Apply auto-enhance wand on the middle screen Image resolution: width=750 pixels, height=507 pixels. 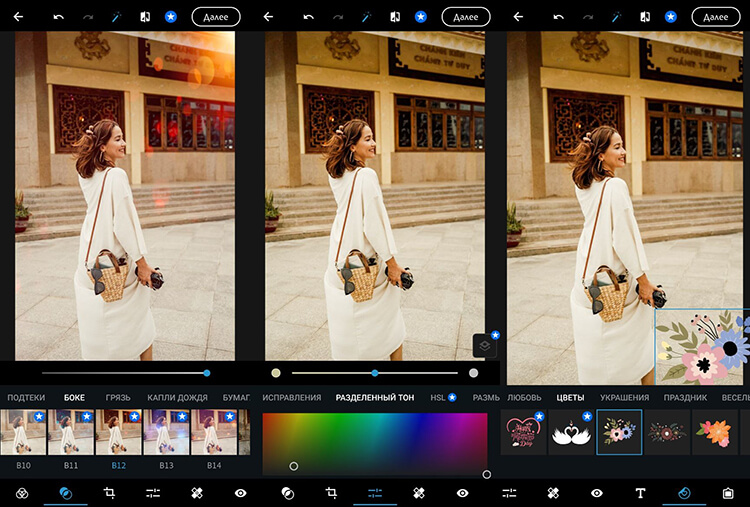(x=366, y=17)
